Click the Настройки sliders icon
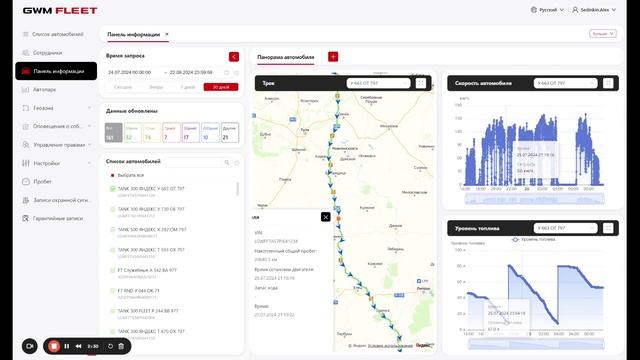The image size is (640, 360). (x=26, y=163)
